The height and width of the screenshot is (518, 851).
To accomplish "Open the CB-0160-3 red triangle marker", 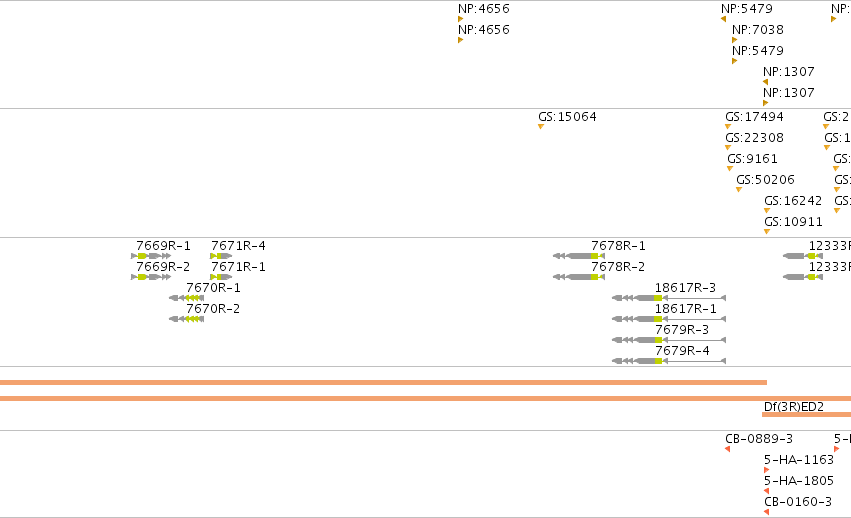I will (x=766, y=512).
